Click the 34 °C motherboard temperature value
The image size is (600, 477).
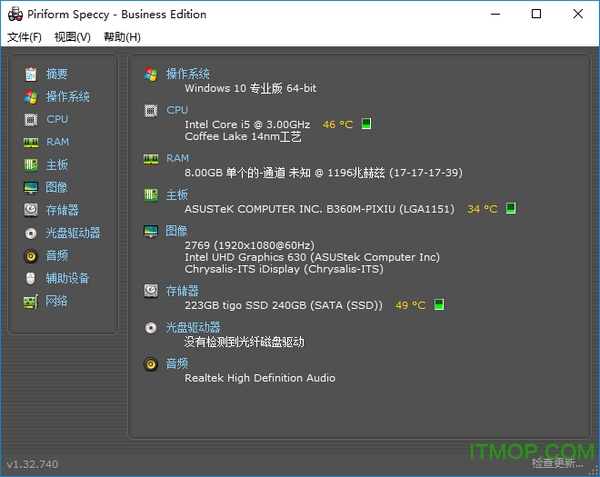click(482, 209)
